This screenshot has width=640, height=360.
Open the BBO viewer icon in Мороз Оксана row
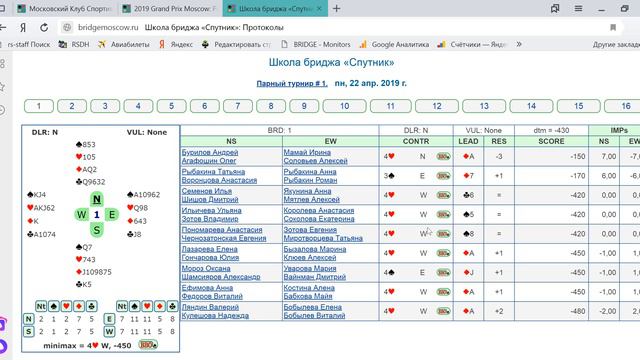(x=443, y=272)
